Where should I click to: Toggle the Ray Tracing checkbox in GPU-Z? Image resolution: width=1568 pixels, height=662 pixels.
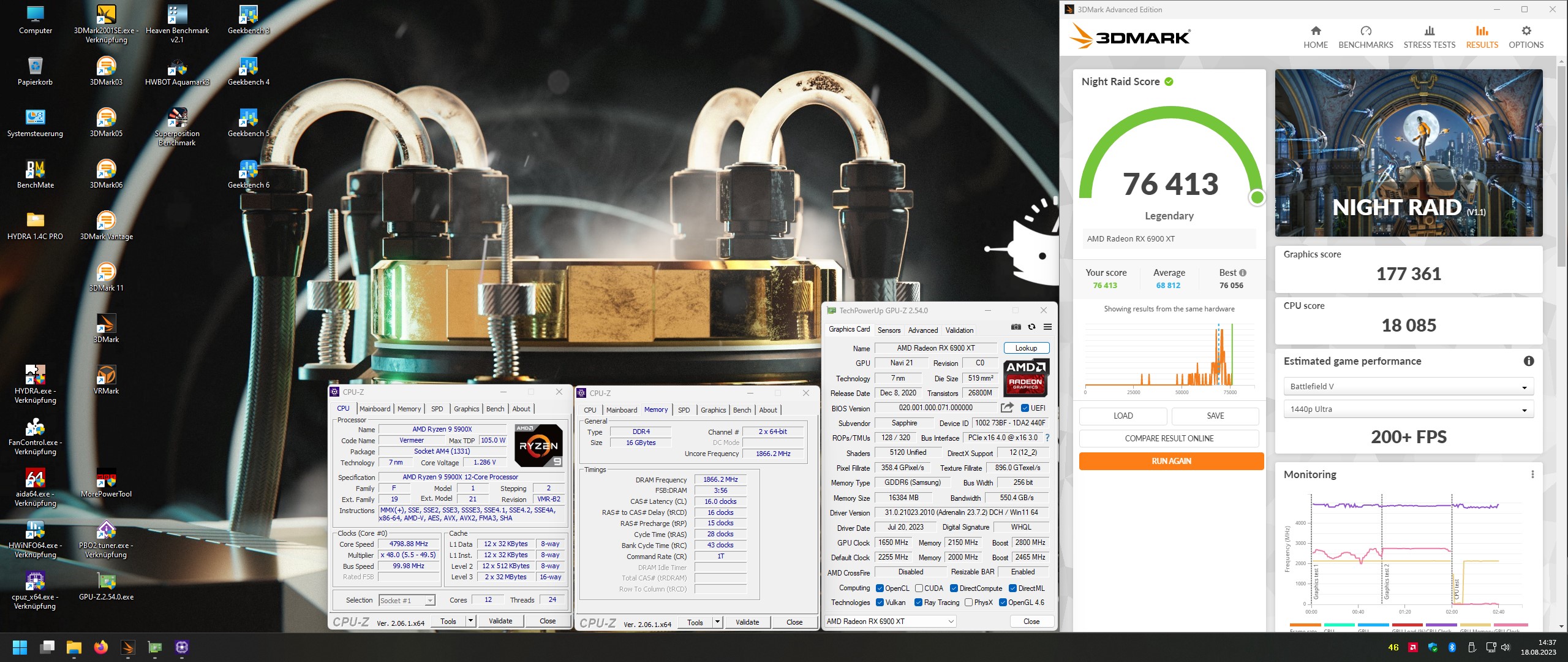[918, 603]
